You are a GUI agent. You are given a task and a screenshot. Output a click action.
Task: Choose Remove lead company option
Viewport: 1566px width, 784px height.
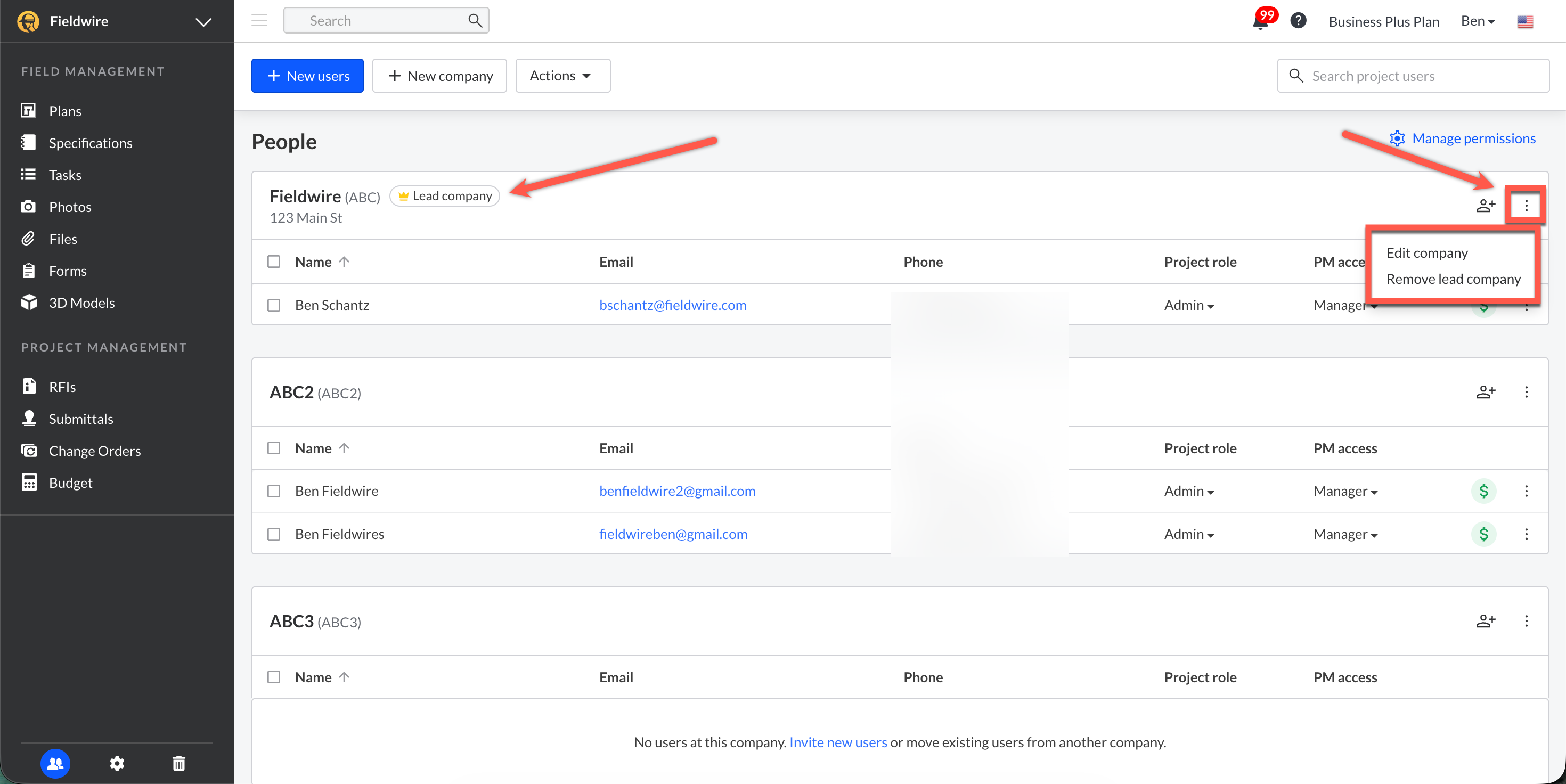(1453, 279)
